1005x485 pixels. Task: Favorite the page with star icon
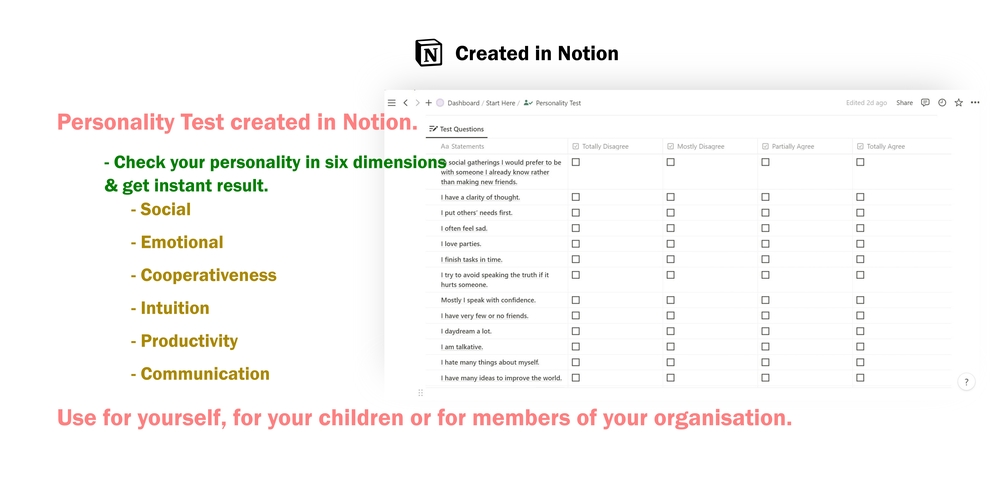(958, 103)
